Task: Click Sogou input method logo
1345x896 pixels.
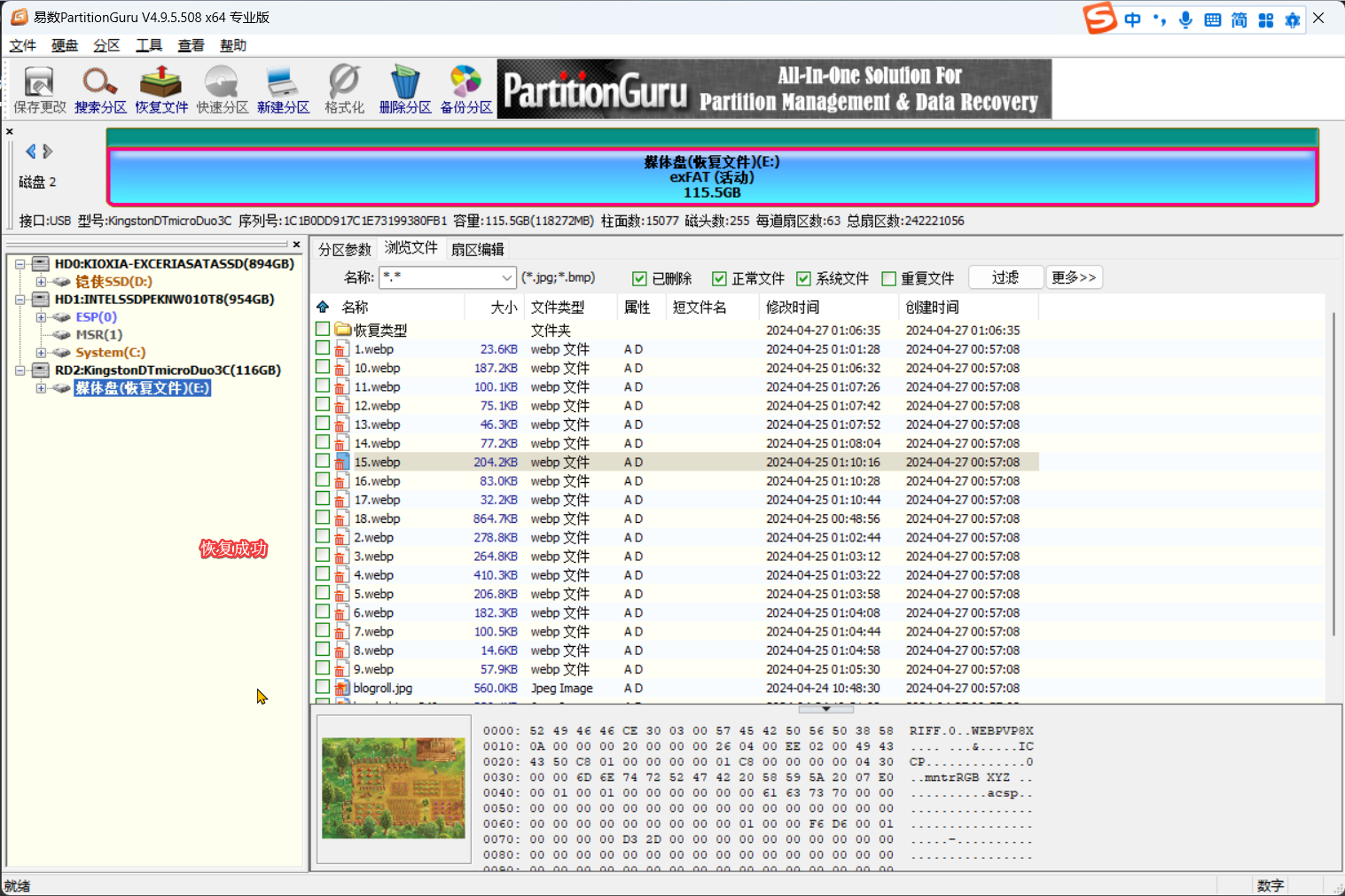Action: [1100, 18]
